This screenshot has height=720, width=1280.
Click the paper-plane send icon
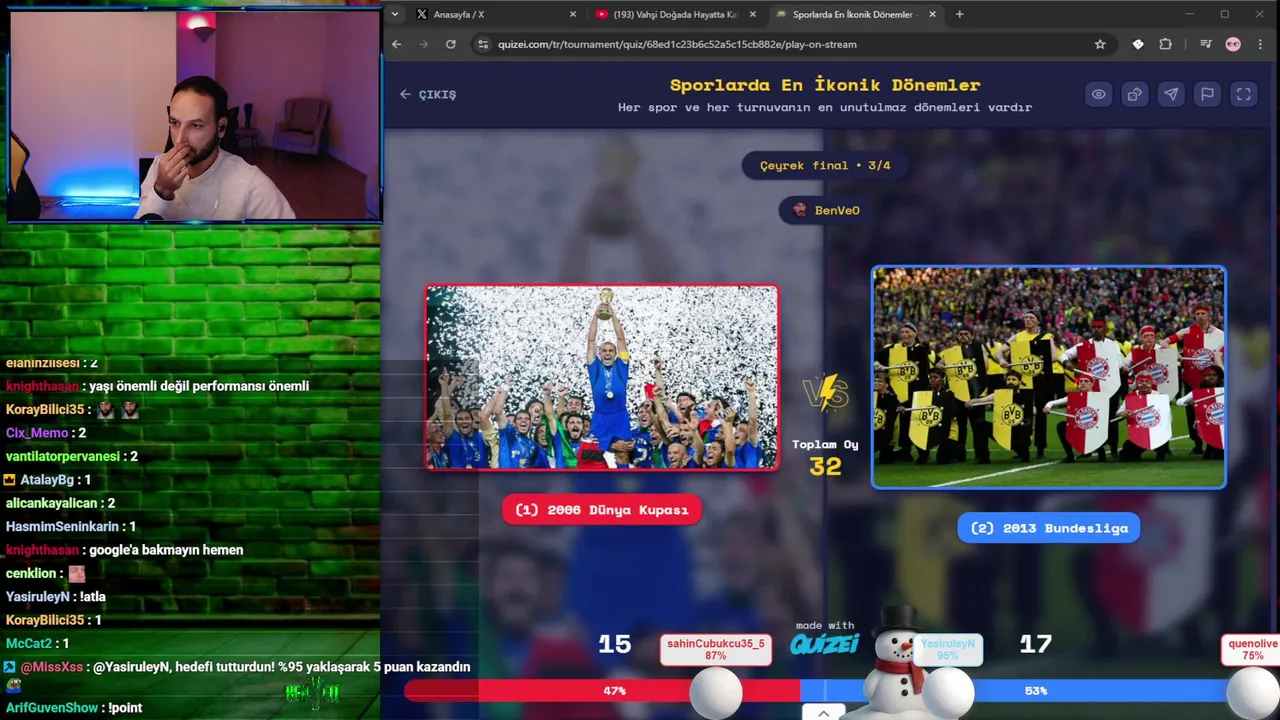[1171, 94]
